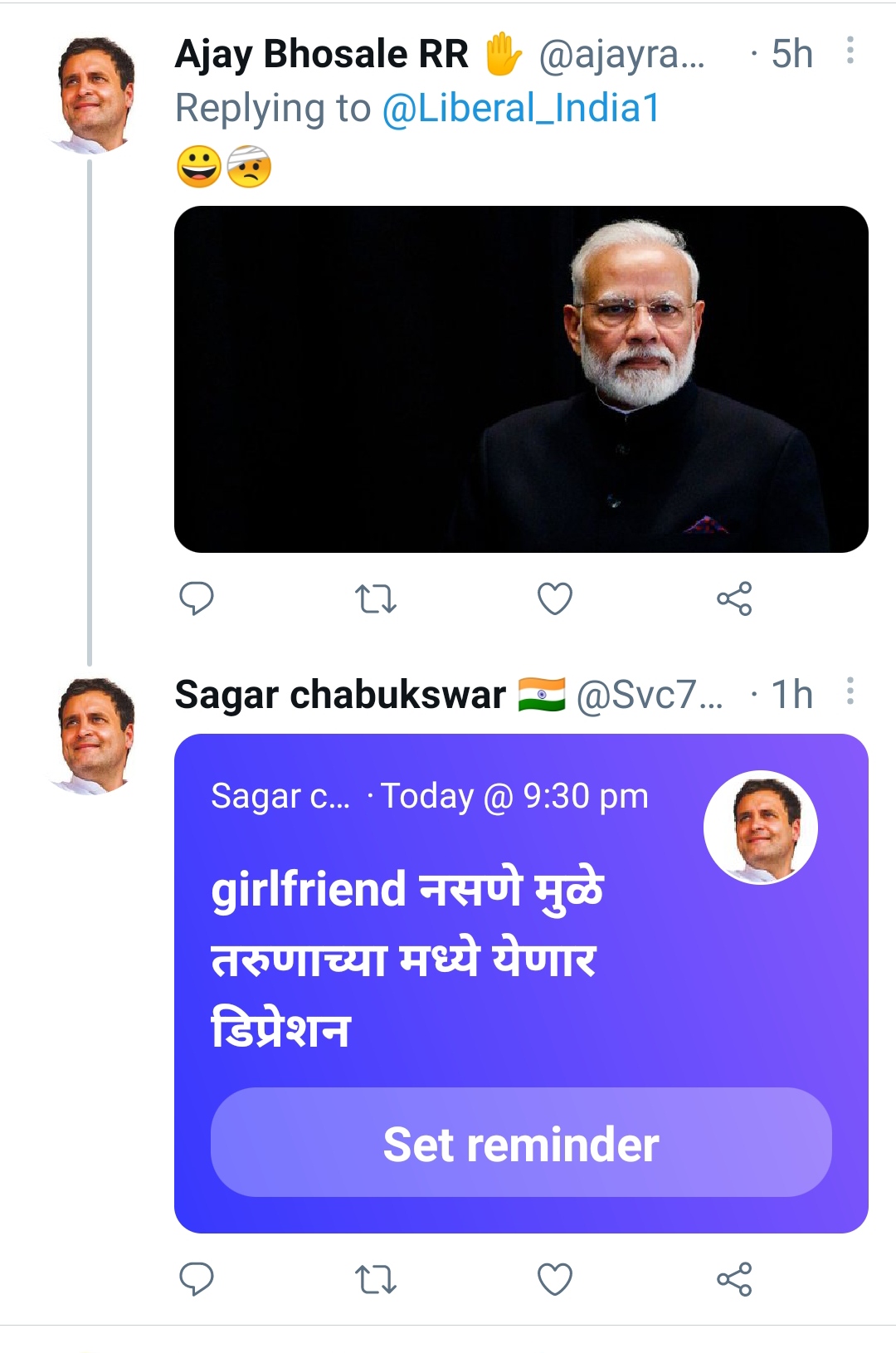Open more options for Ajay's tweet
Screen dimensions: 896x1353
point(850,51)
